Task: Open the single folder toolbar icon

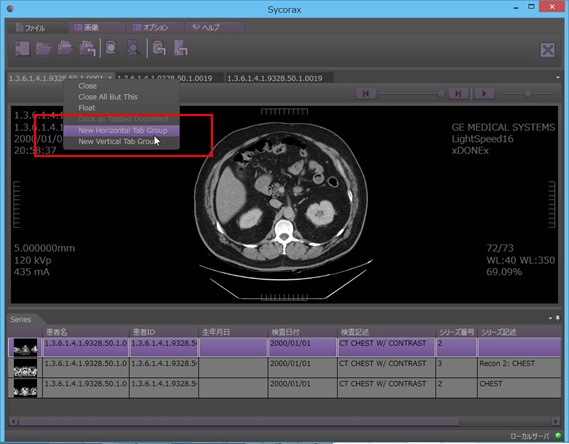Action: pos(43,48)
